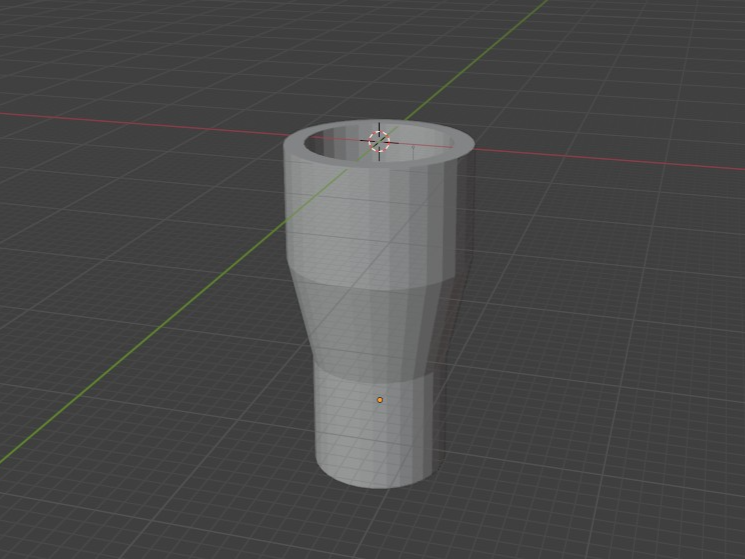
Task: Click the red-white 3D cursor crosshair
Action: point(379,142)
